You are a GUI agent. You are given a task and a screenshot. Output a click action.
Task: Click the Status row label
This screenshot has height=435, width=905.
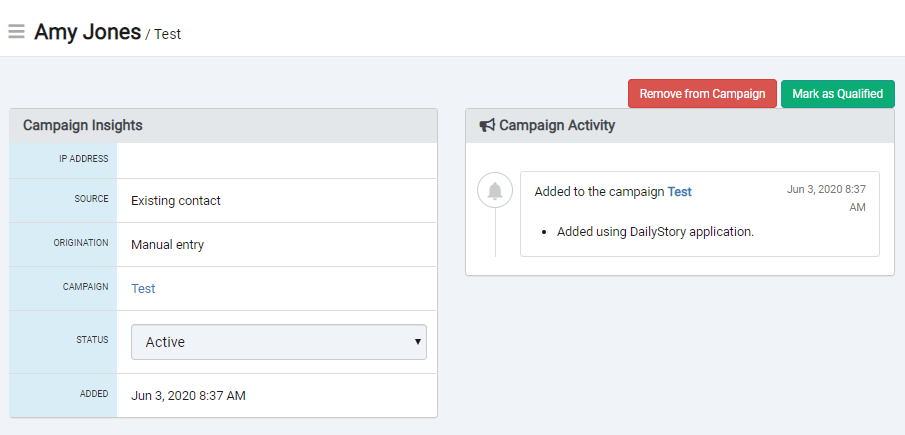pos(92,340)
